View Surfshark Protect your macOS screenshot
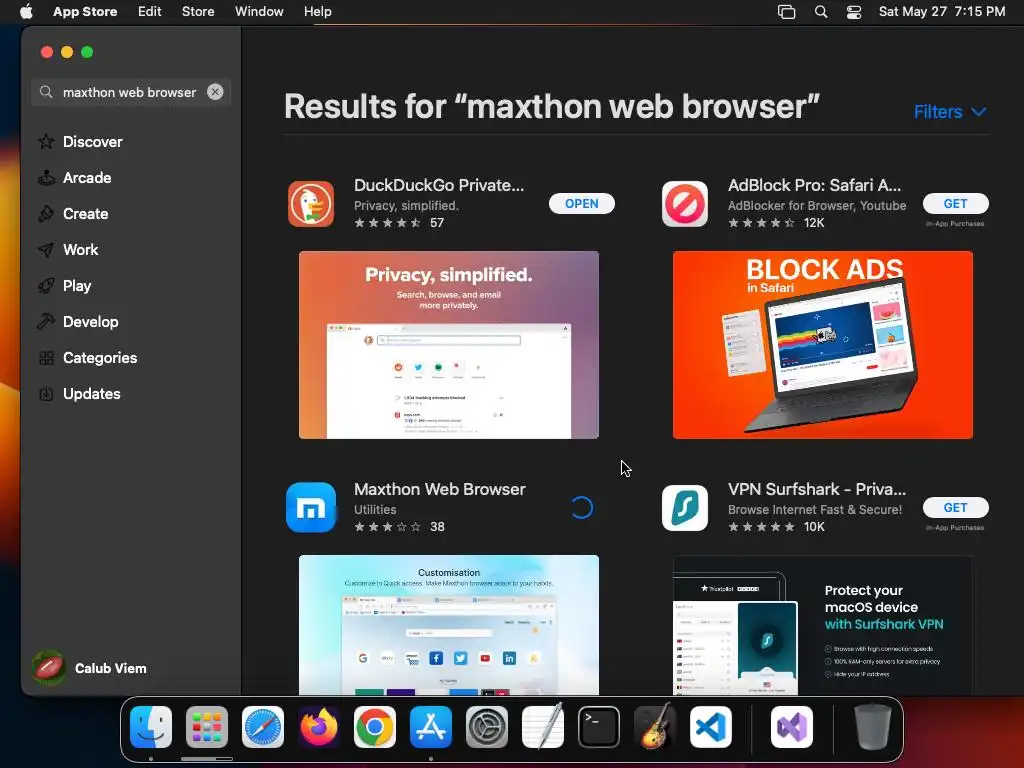This screenshot has width=1024, height=768. 822,625
